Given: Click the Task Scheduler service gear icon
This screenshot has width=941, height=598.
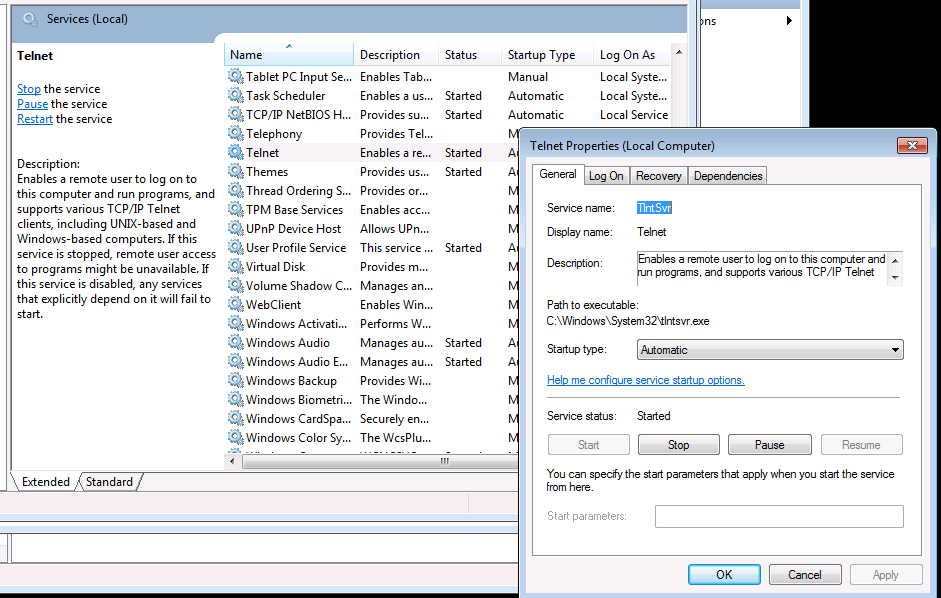Looking at the screenshot, I should click(x=235, y=96).
